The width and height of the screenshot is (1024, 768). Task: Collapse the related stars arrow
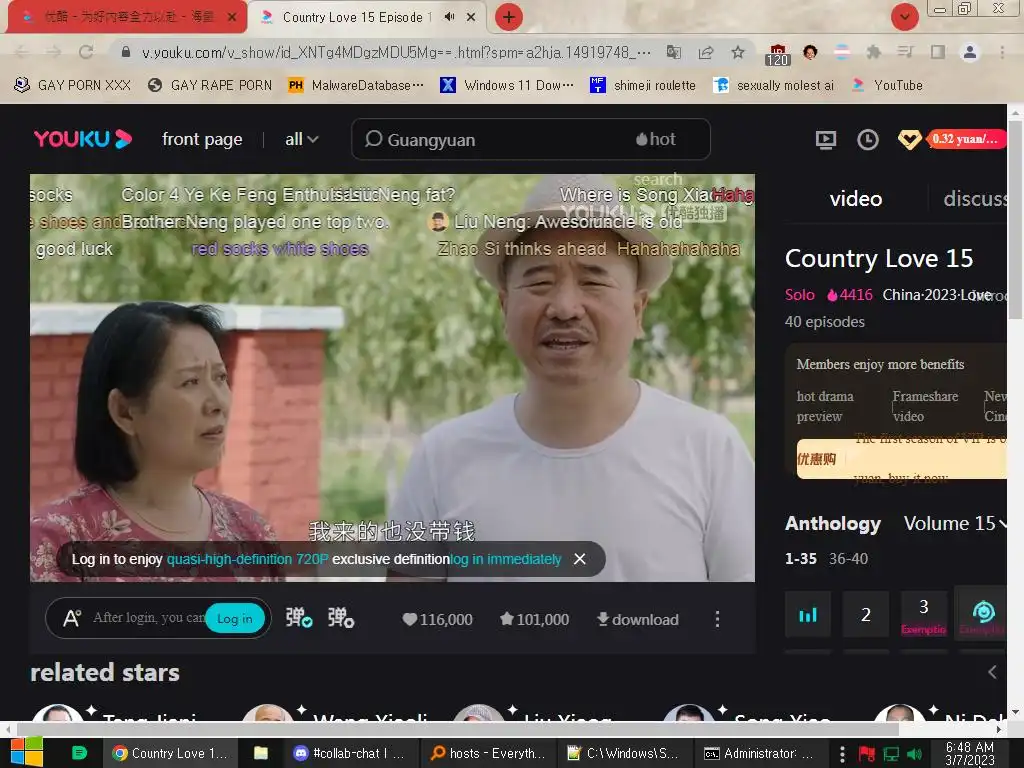pyautogui.click(x=993, y=672)
